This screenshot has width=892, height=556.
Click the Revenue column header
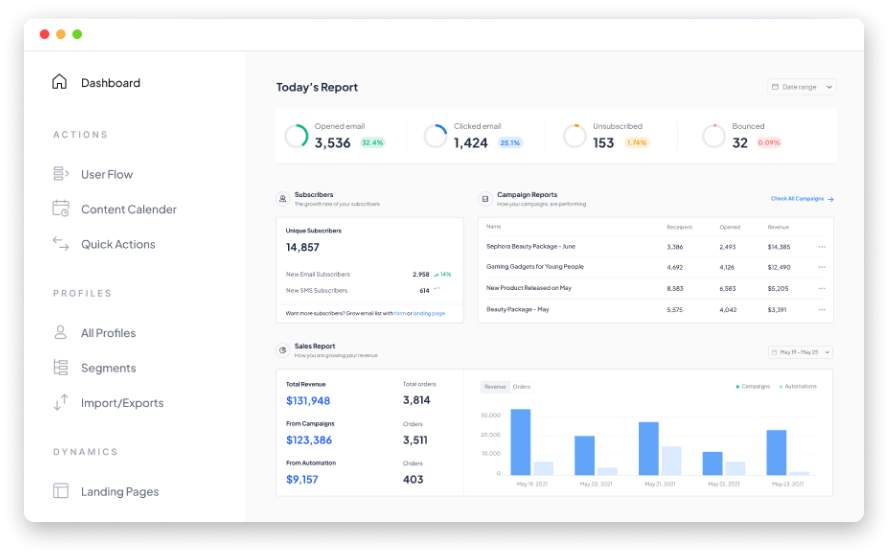tap(778, 227)
